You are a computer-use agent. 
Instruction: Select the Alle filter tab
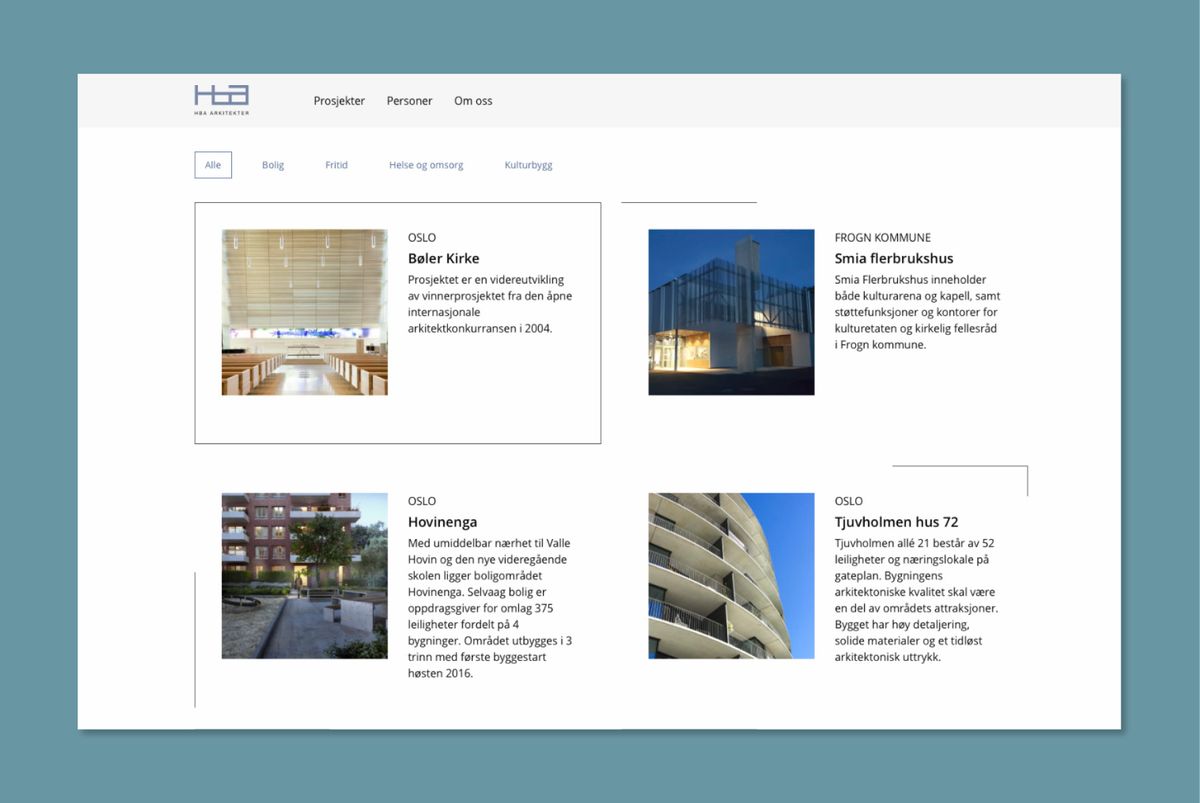pyautogui.click(x=213, y=165)
